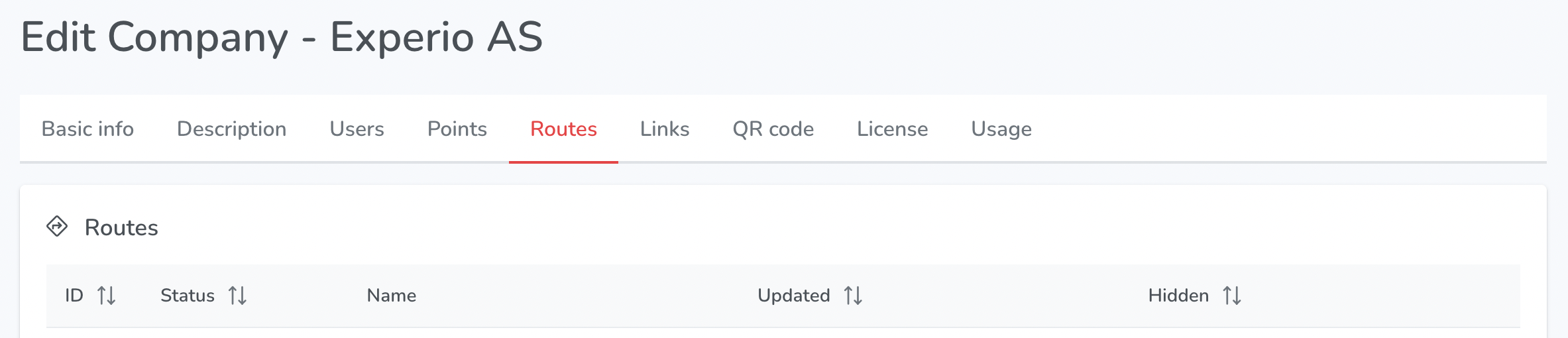The image size is (1568, 338).
Task: Click the Name column header
Action: pos(392,296)
